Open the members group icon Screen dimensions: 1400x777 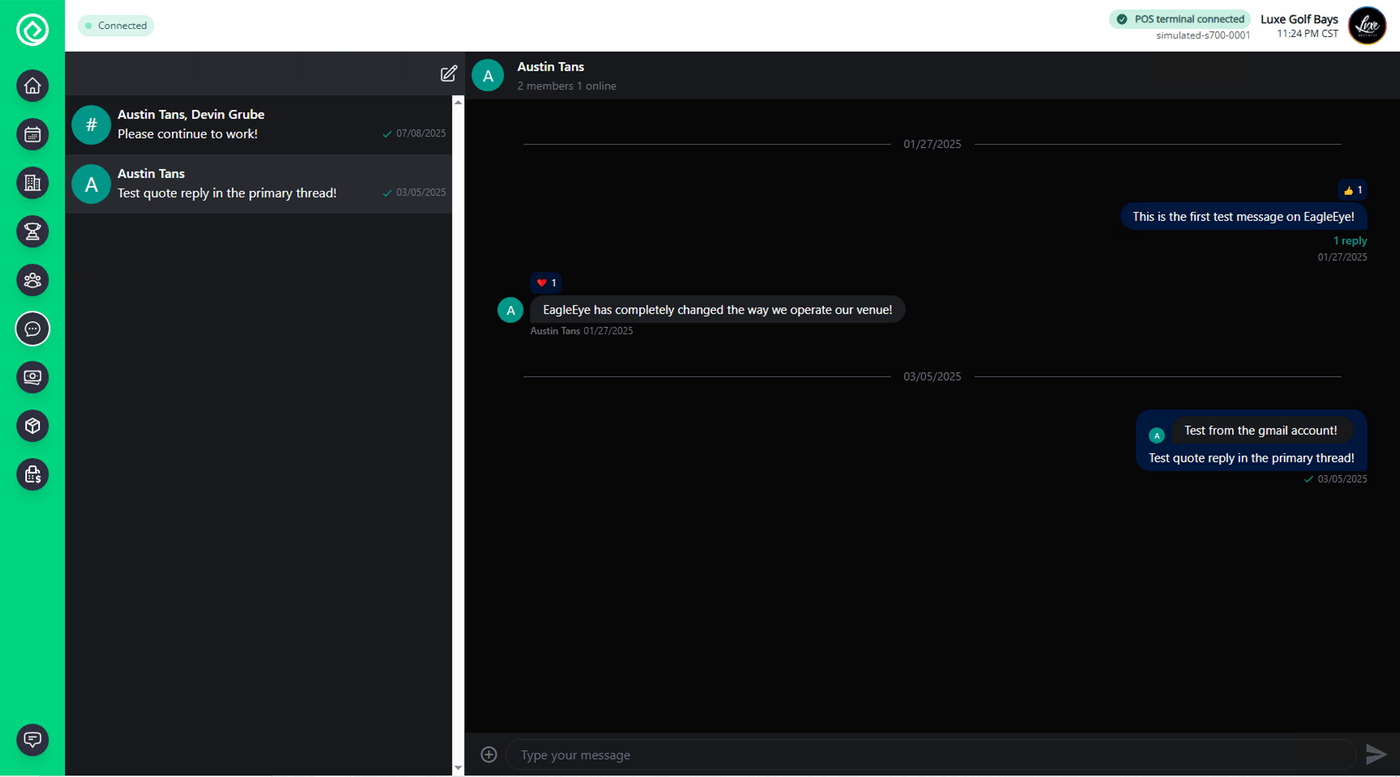pos(32,280)
